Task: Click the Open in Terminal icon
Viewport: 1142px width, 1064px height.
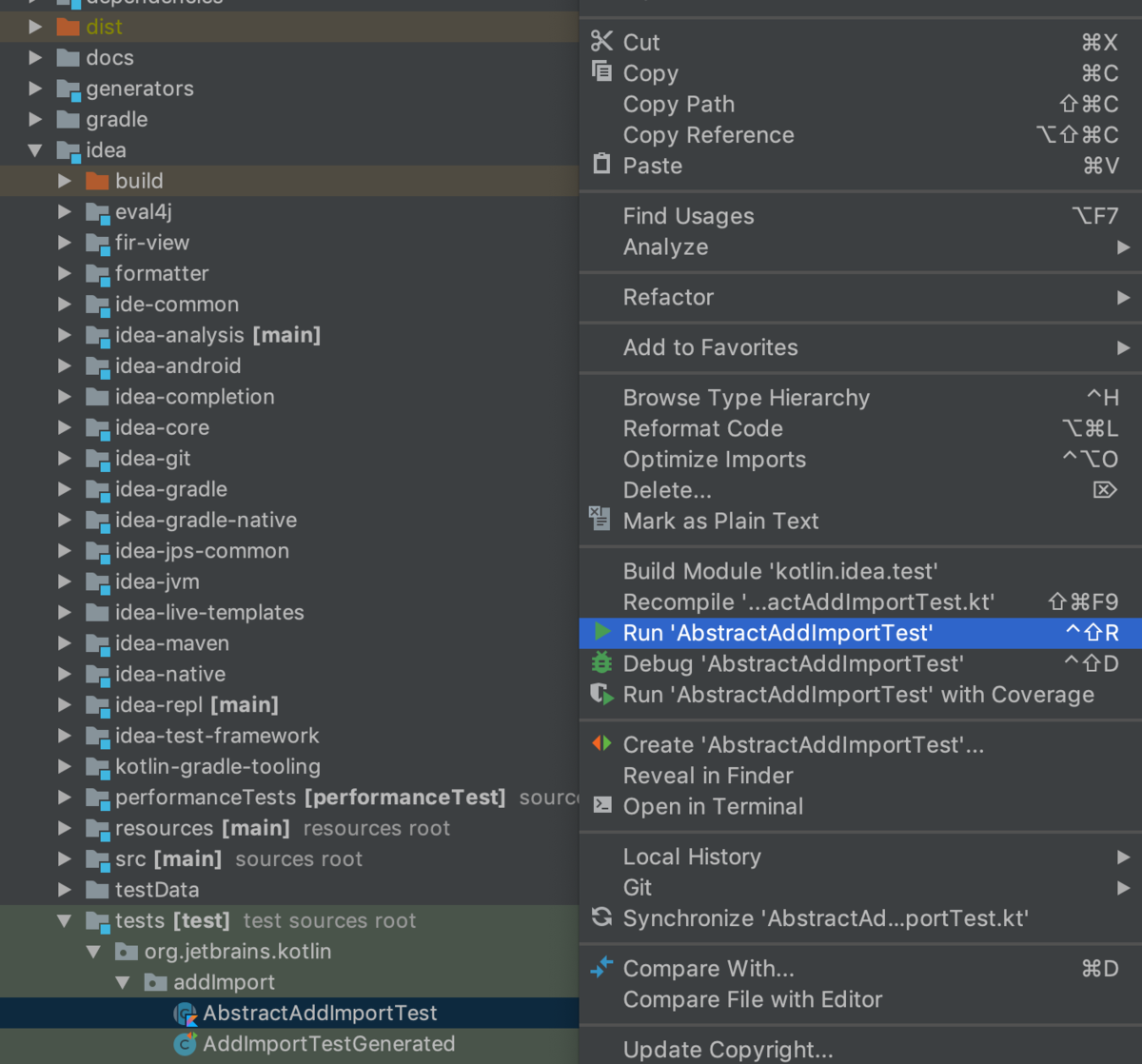Action: coord(601,805)
